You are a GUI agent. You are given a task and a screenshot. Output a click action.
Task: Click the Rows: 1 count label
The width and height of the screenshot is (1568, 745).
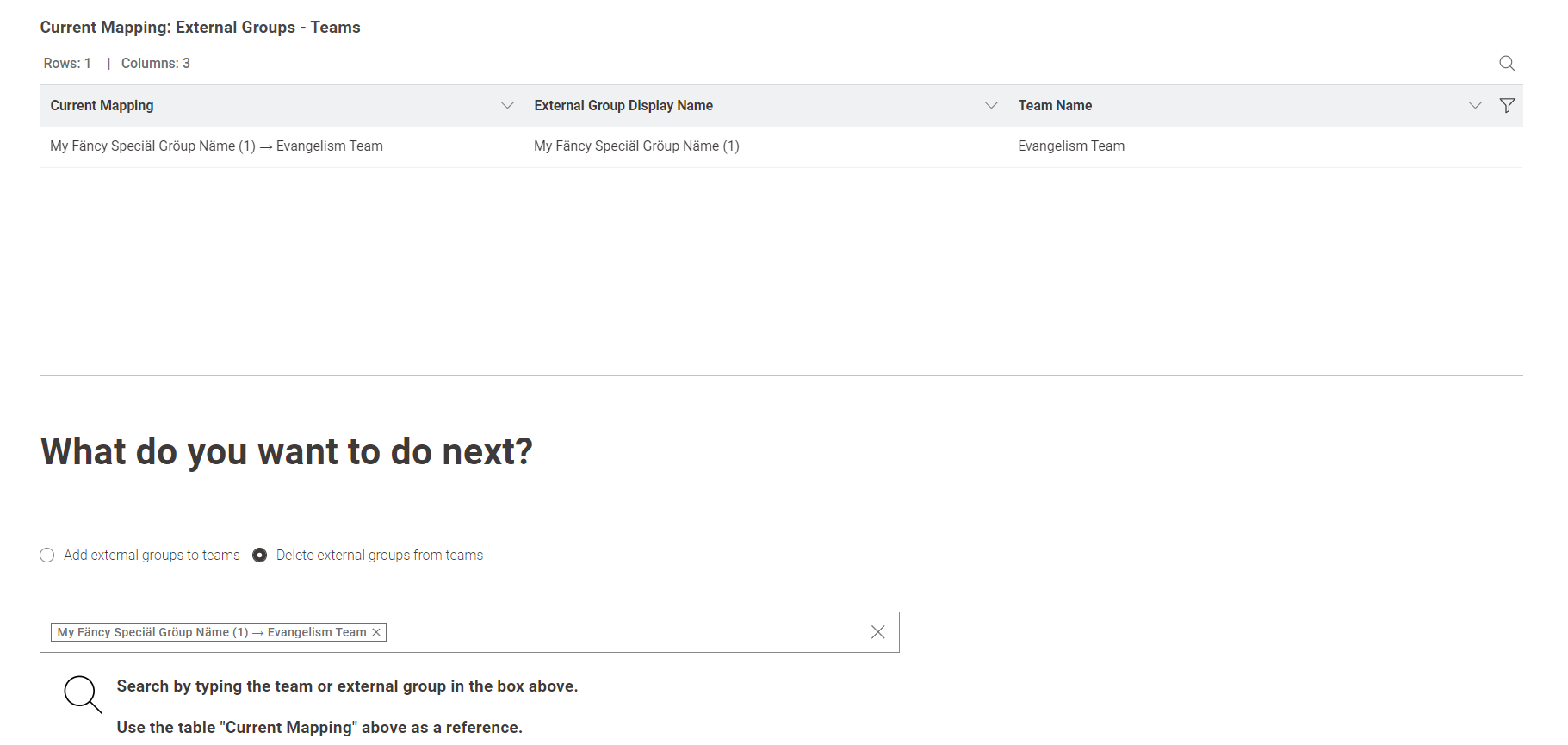tap(67, 64)
